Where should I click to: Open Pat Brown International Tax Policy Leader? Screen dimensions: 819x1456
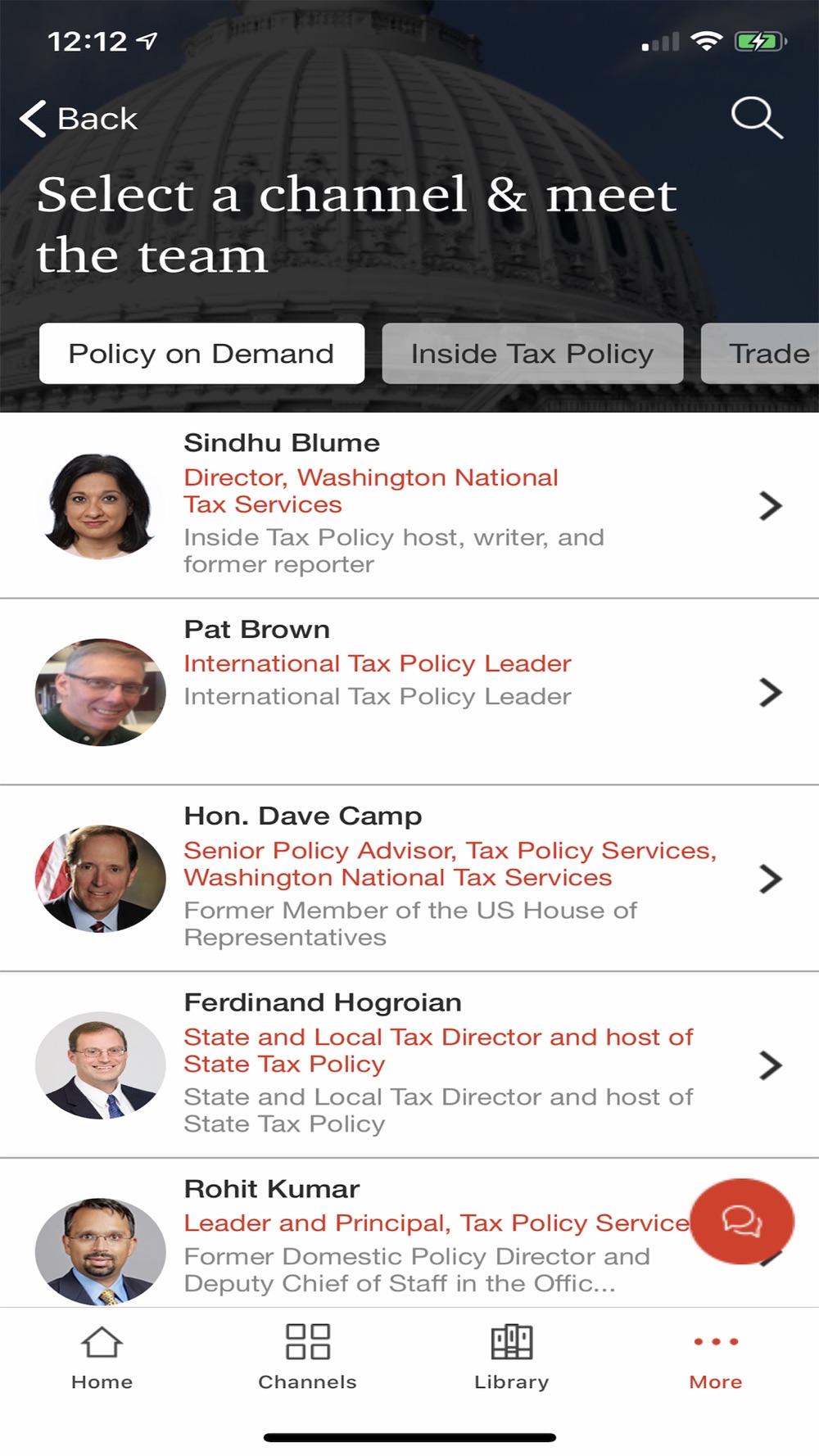378,663
